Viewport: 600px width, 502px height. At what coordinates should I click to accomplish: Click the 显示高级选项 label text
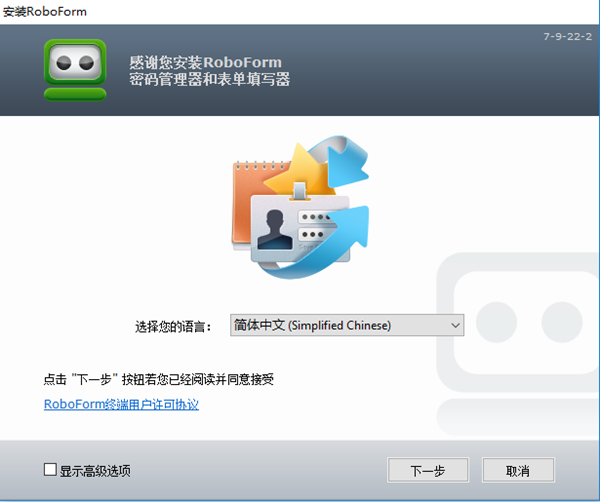(x=95, y=470)
